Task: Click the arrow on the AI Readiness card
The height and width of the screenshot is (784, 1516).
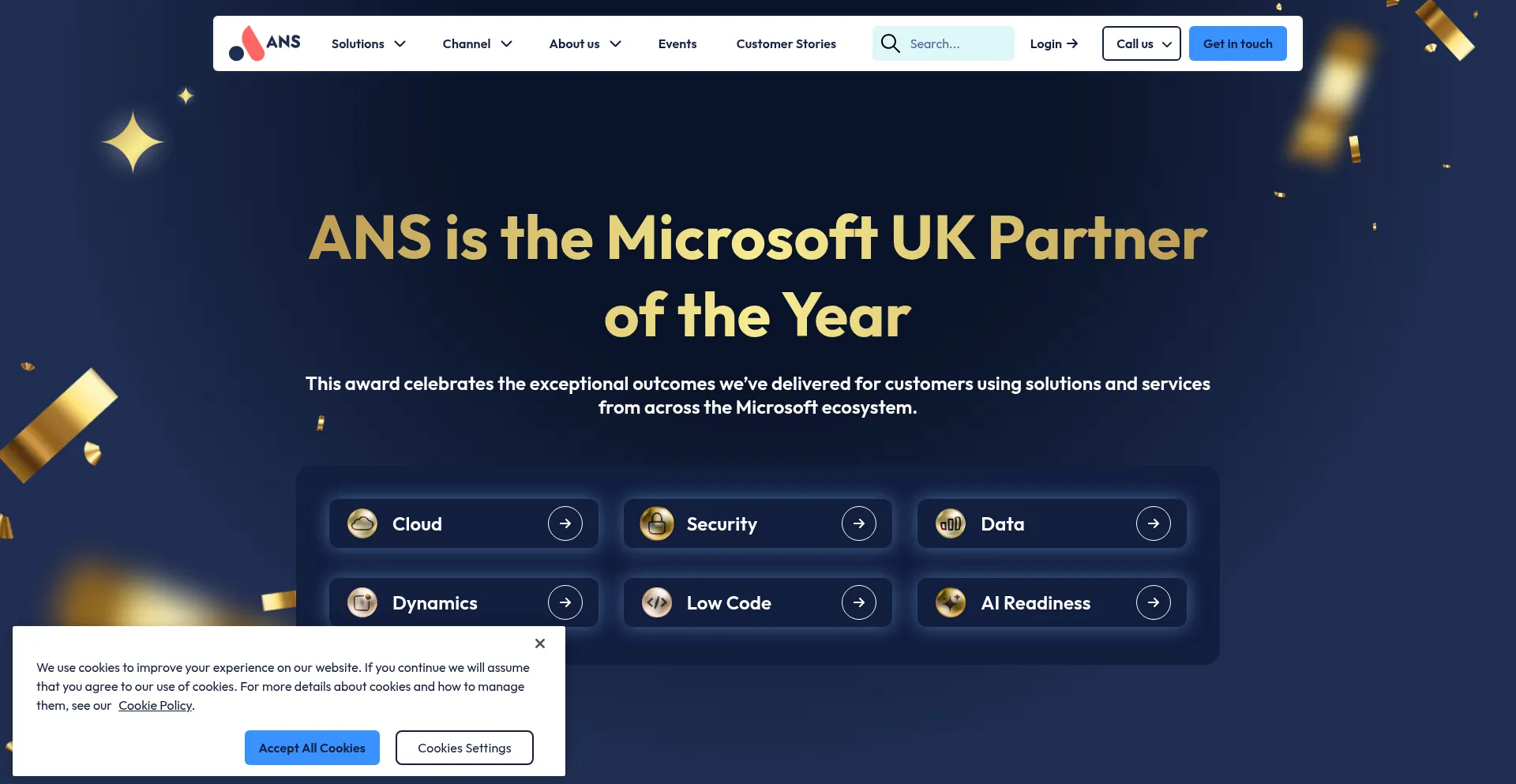Action: tap(1154, 602)
